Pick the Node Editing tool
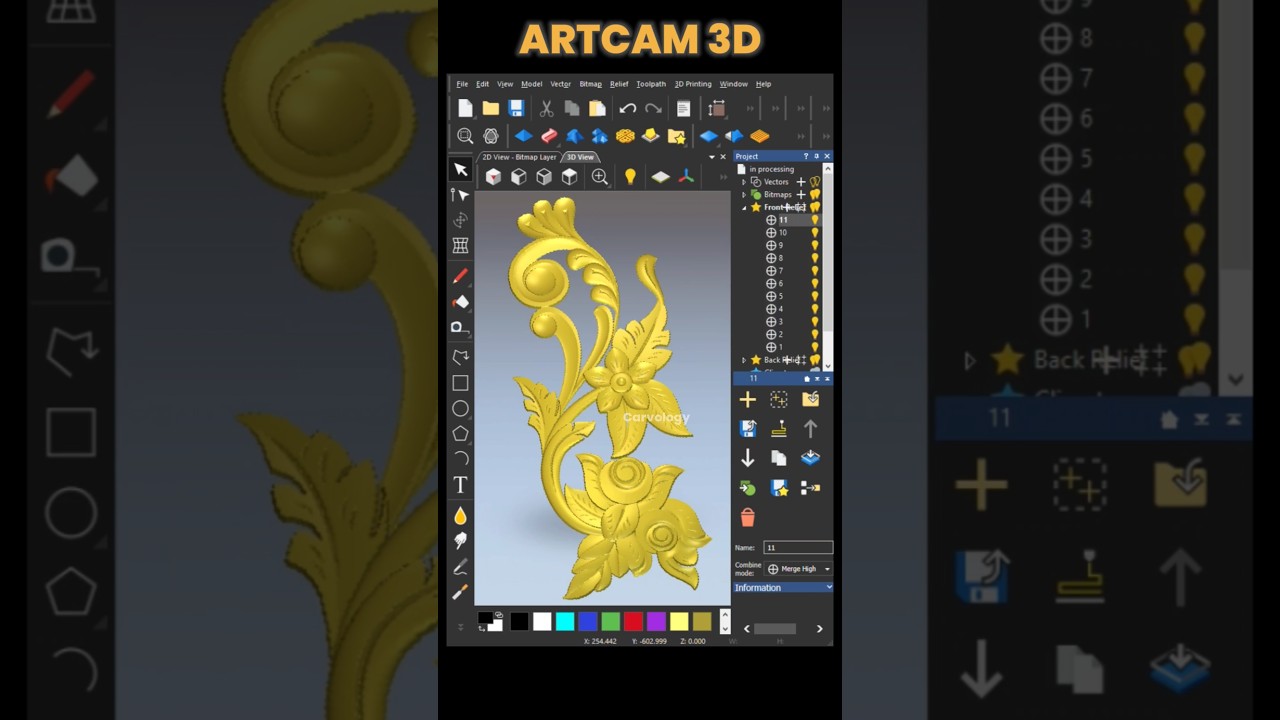This screenshot has width=1280, height=720. click(x=460, y=195)
